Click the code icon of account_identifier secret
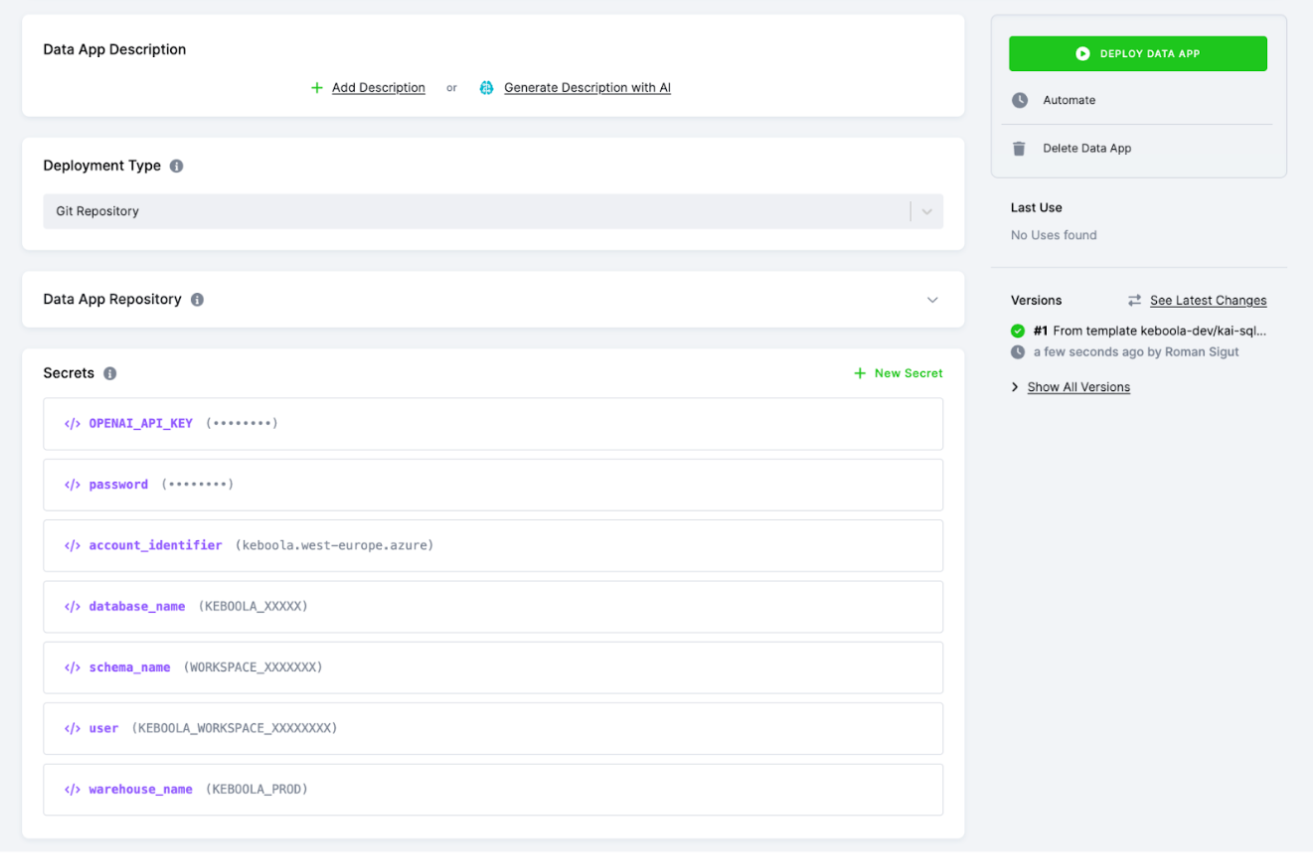The height and width of the screenshot is (853, 1313). (72, 546)
